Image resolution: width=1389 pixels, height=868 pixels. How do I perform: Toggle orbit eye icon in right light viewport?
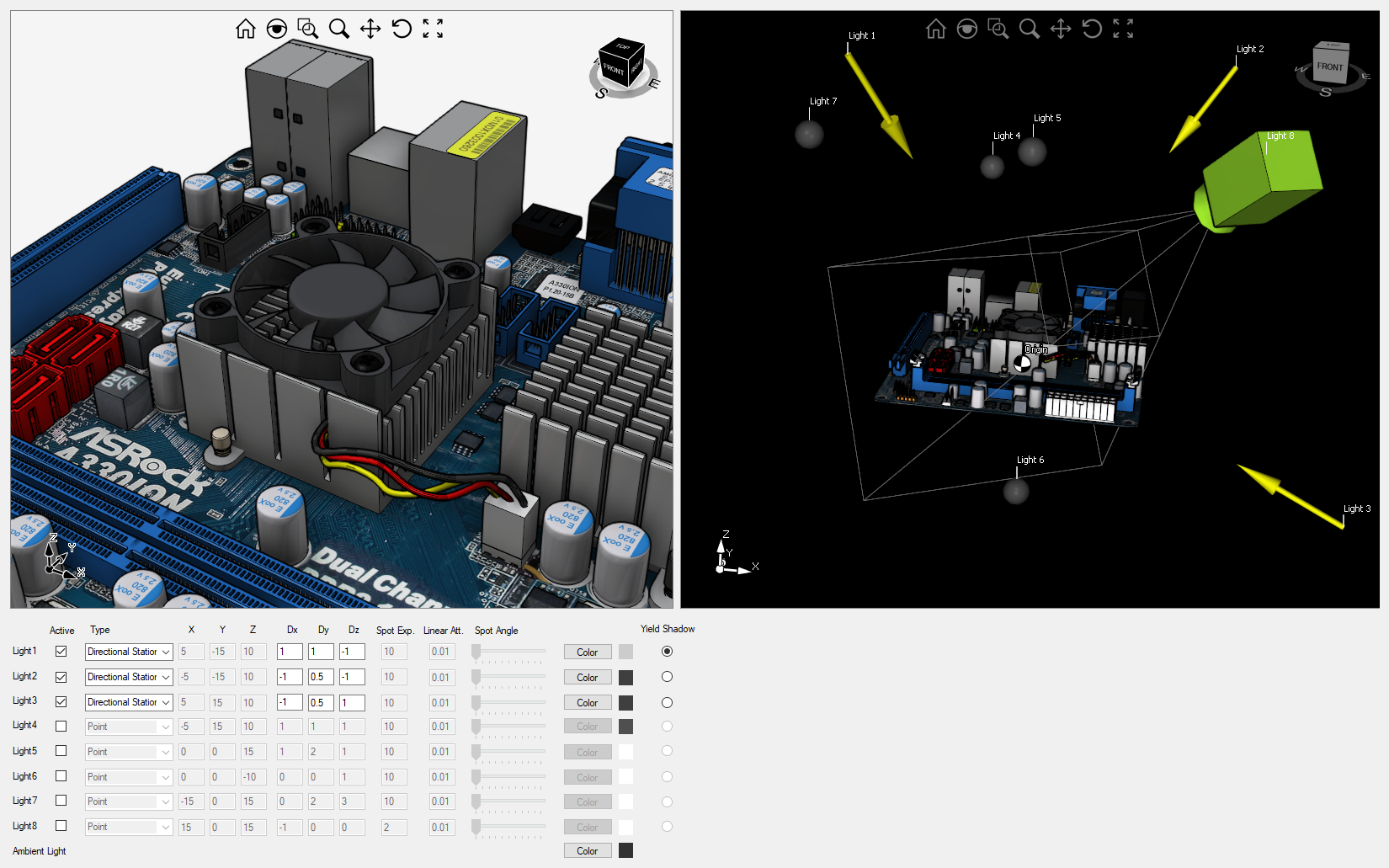[x=966, y=29]
